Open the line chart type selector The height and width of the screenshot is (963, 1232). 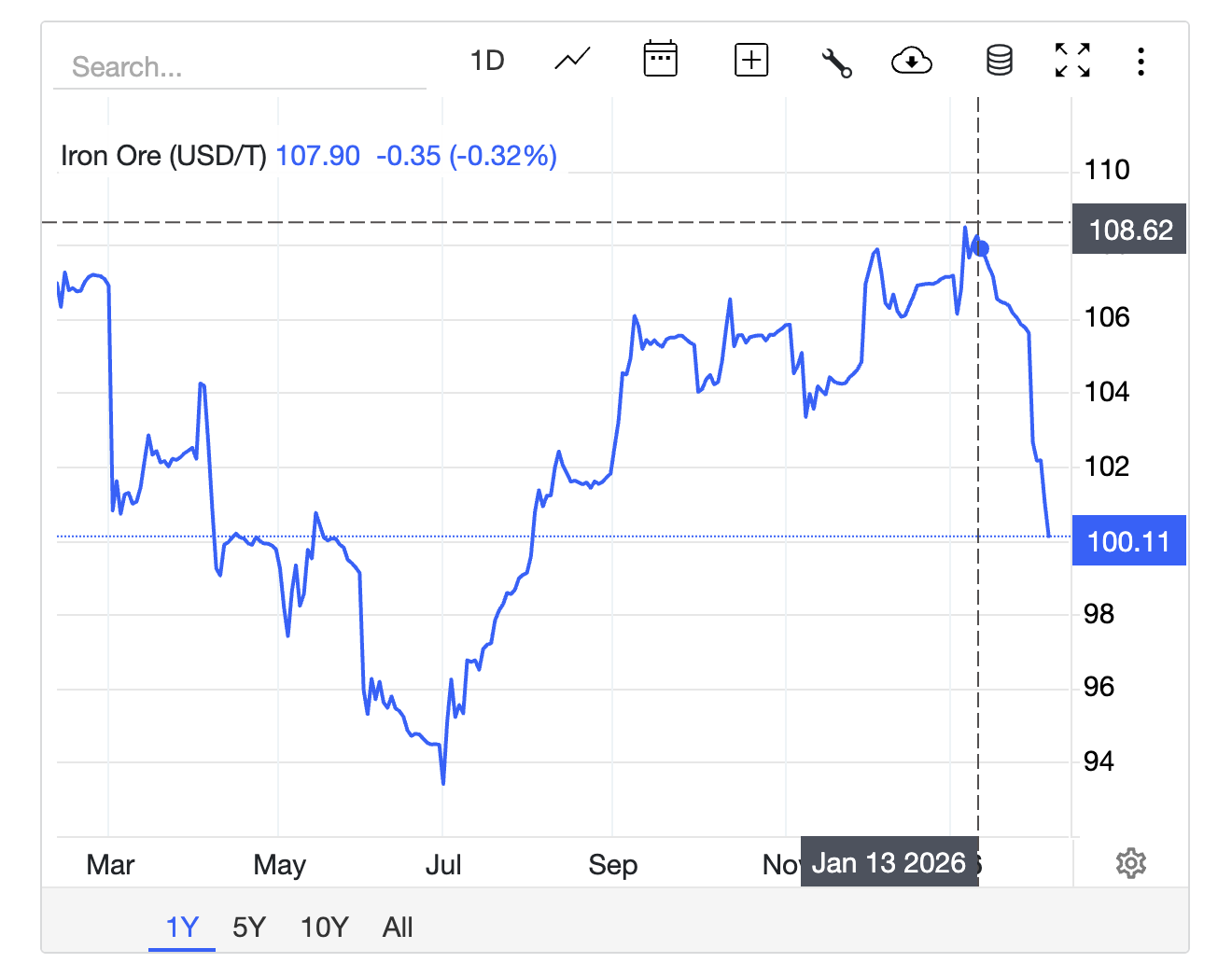[572, 61]
